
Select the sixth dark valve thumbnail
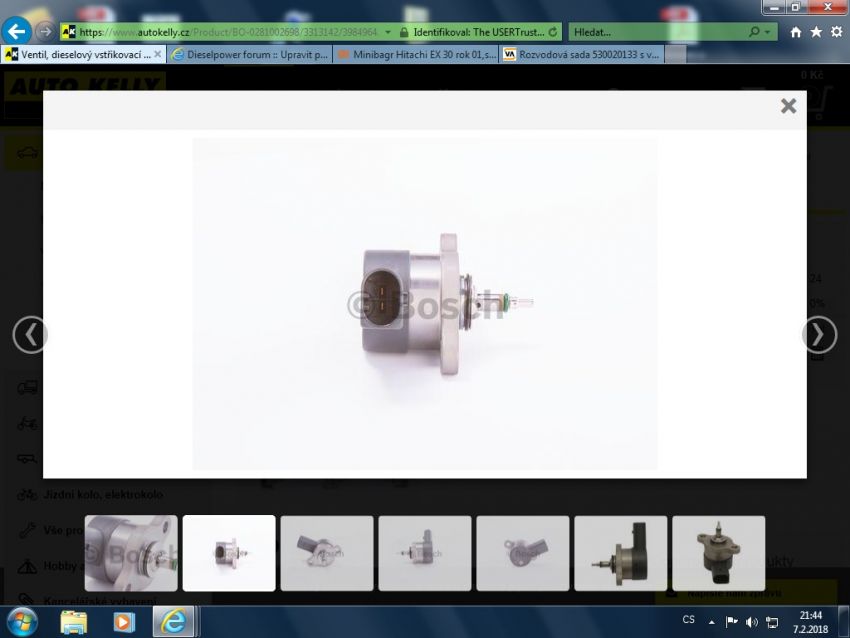pyautogui.click(x=621, y=553)
